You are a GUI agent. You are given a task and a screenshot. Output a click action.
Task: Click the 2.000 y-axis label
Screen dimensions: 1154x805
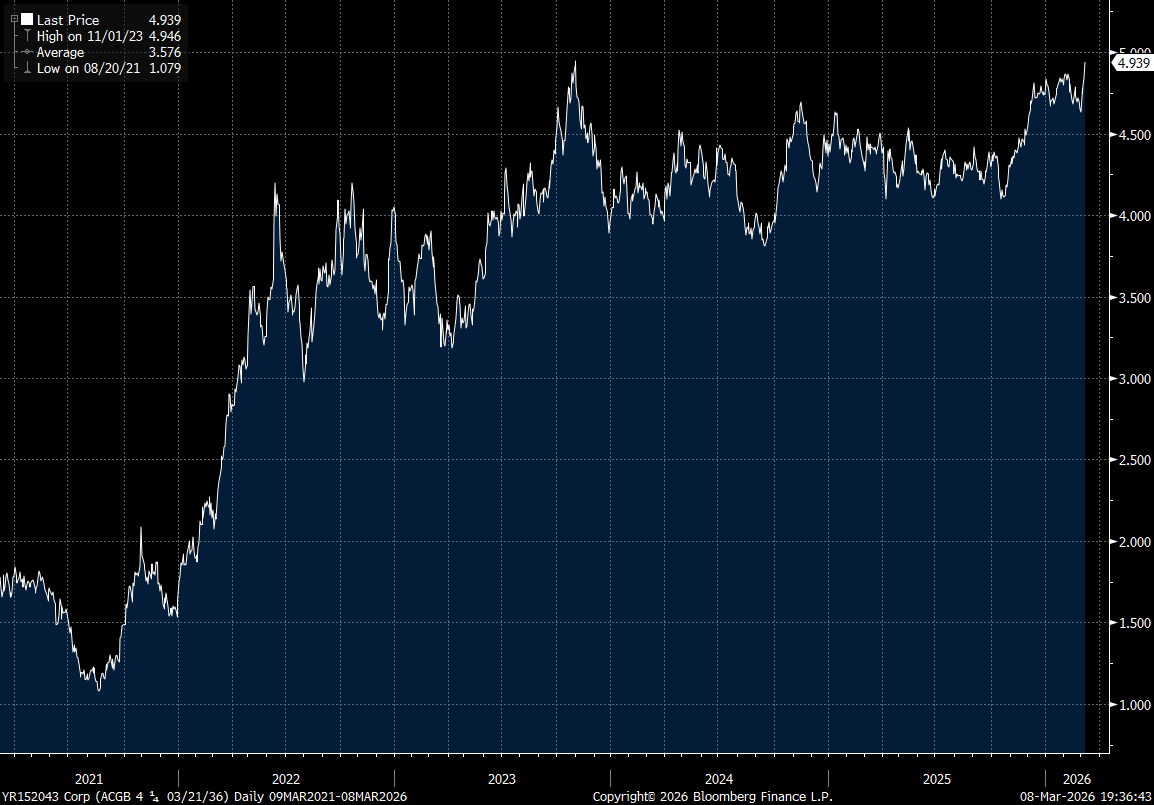click(x=1134, y=542)
